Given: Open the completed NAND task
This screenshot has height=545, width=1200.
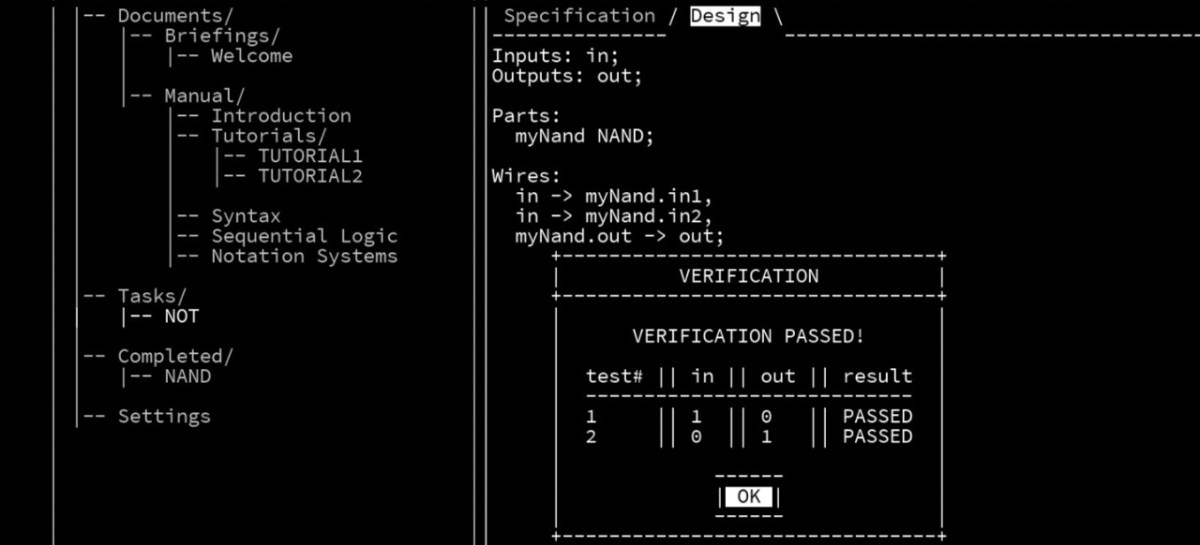Looking at the screenshot, I should point(187,376).
